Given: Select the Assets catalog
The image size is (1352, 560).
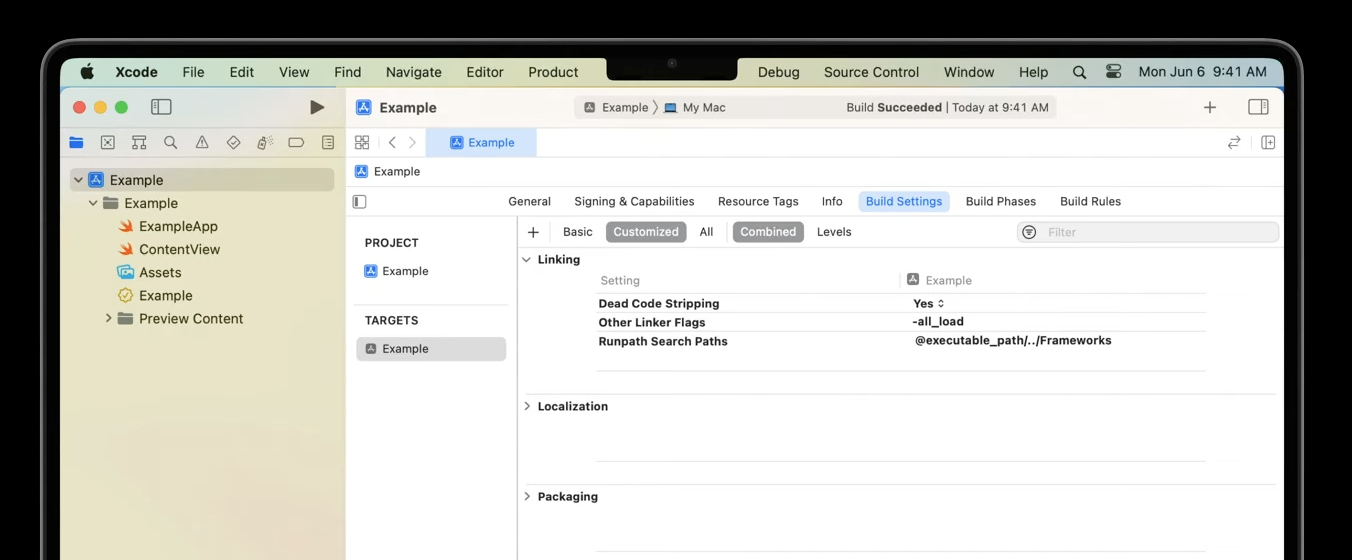Looking at the screenshot, I should (x=150, y=272).
